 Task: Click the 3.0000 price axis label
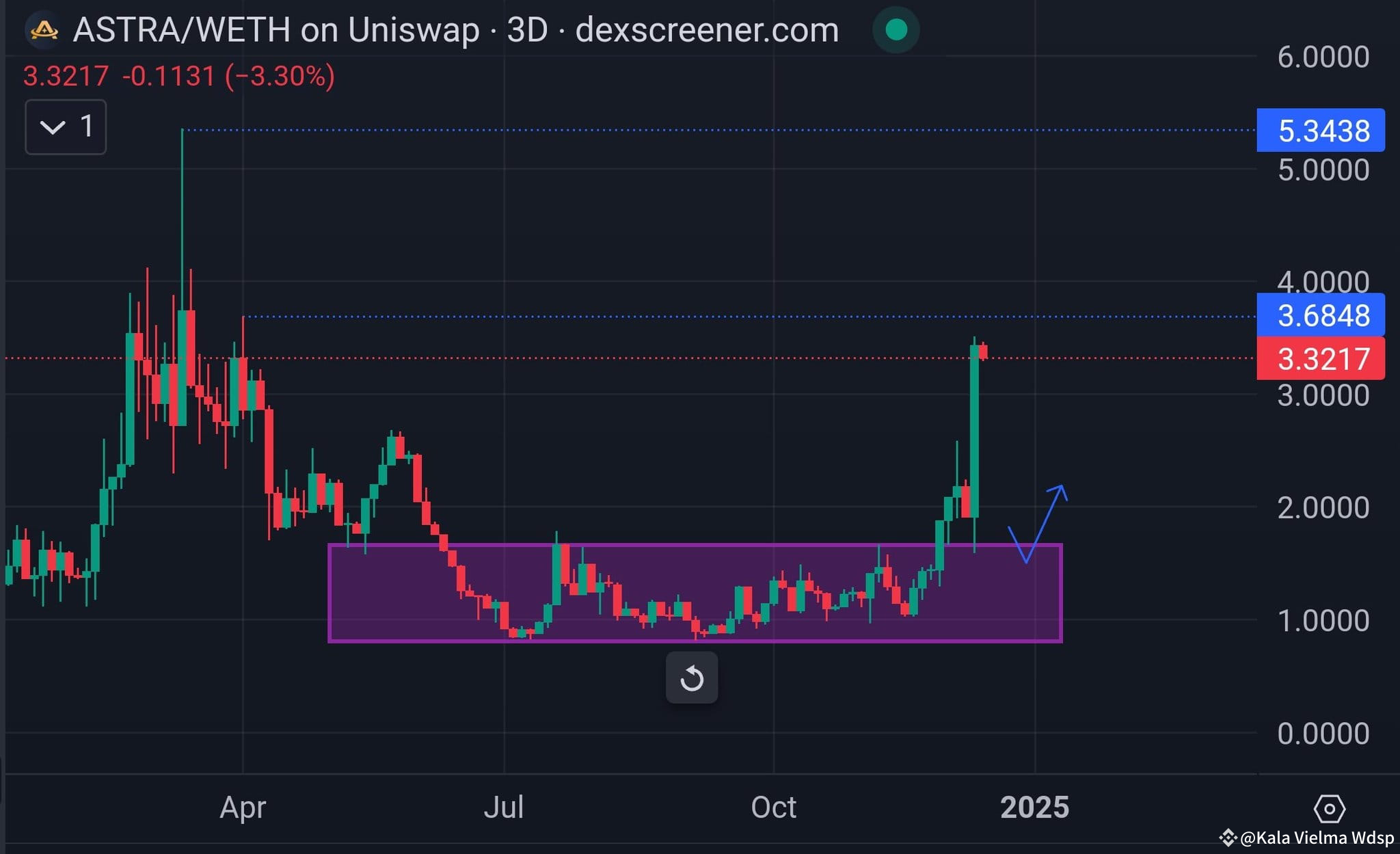pyautogui.click(x=1323, y=395)
